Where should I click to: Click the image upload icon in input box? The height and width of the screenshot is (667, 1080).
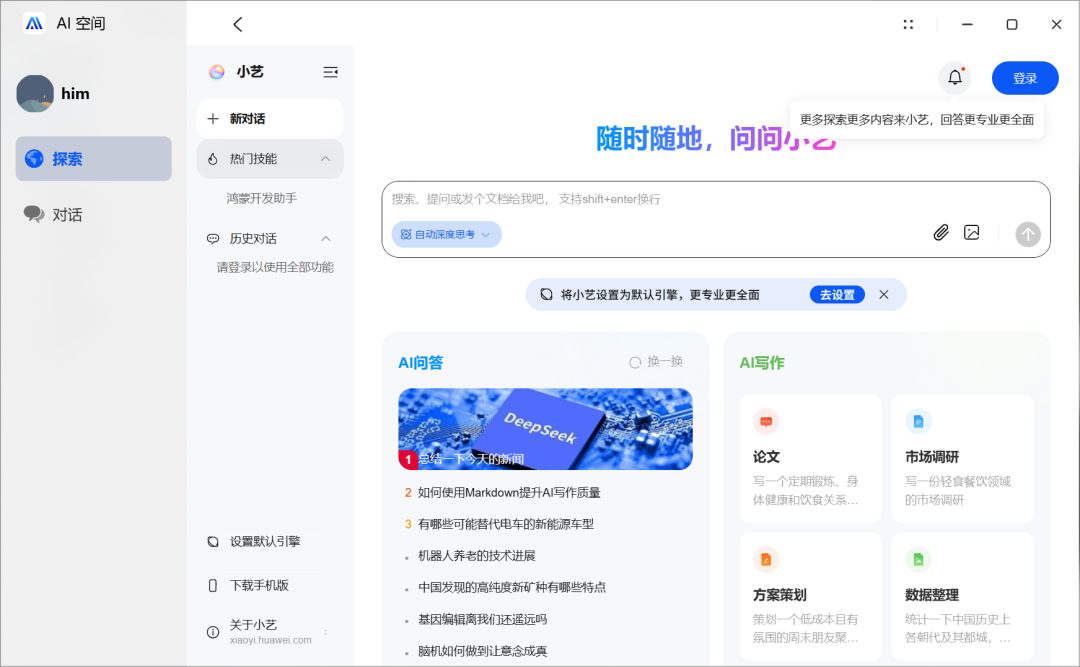click(x=971, y=232)
